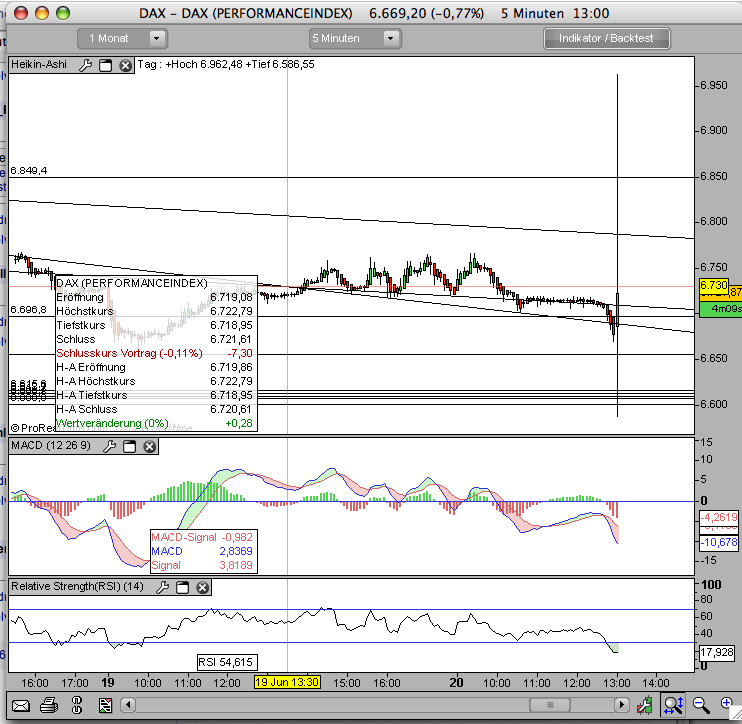Viewport: 742px width, 724px height.
Task: Click the 1 Monat dropdown arrow
Action: coord(156,38)
